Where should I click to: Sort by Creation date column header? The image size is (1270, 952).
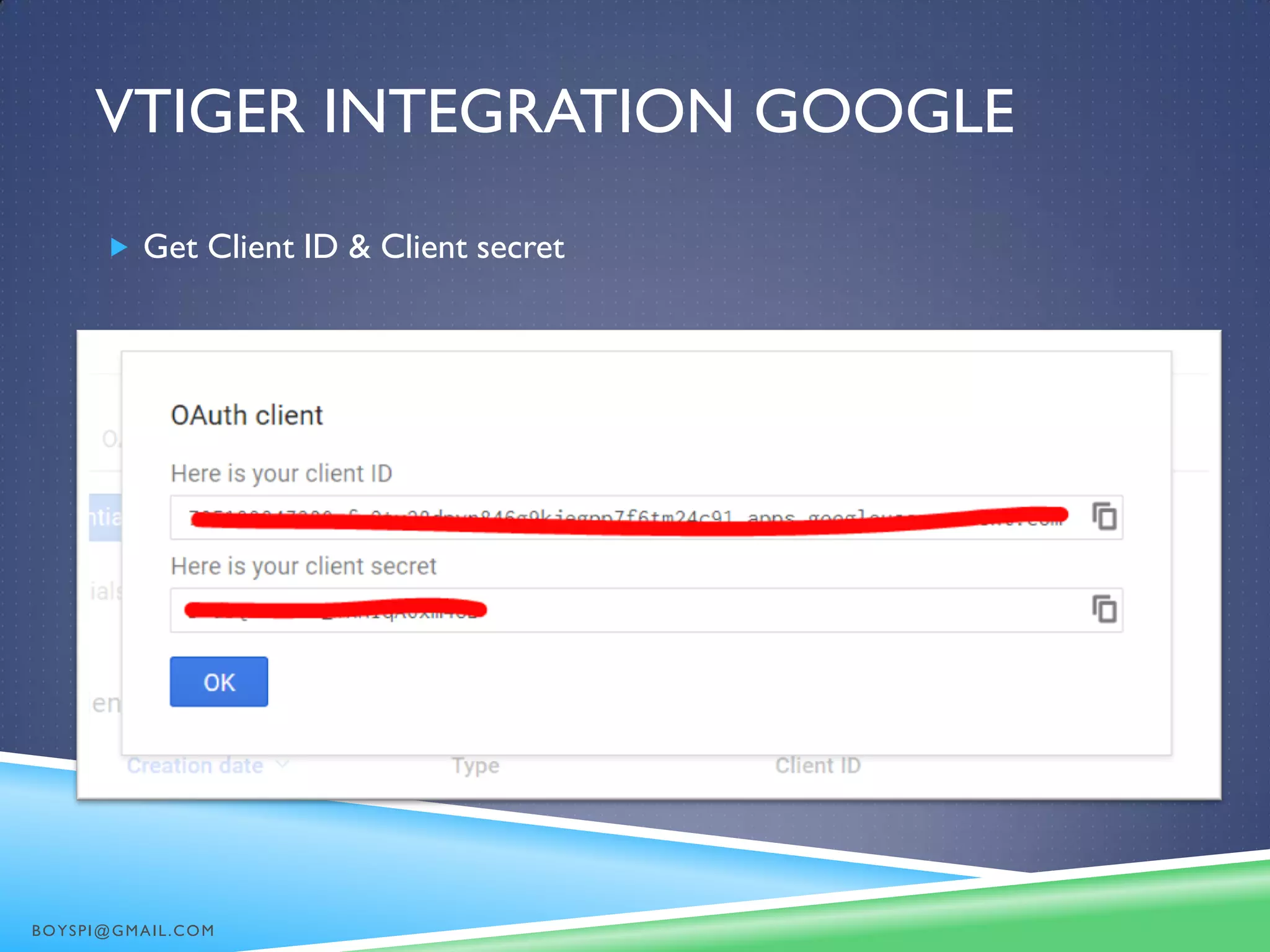click(x=195, y=765)
